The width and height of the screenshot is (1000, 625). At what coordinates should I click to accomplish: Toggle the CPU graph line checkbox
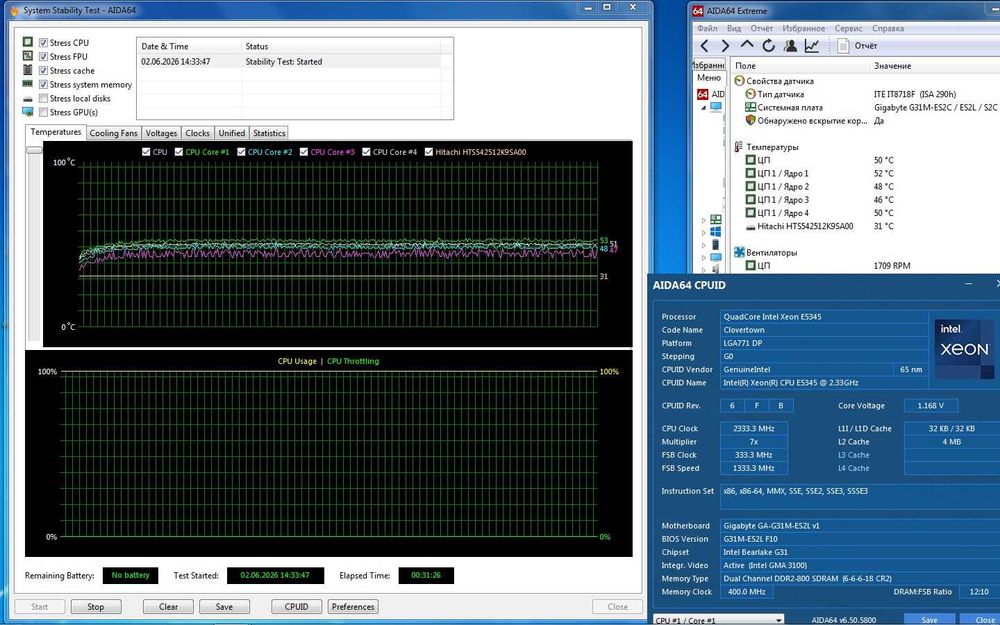pyautogui.click(x=146, y=152)
